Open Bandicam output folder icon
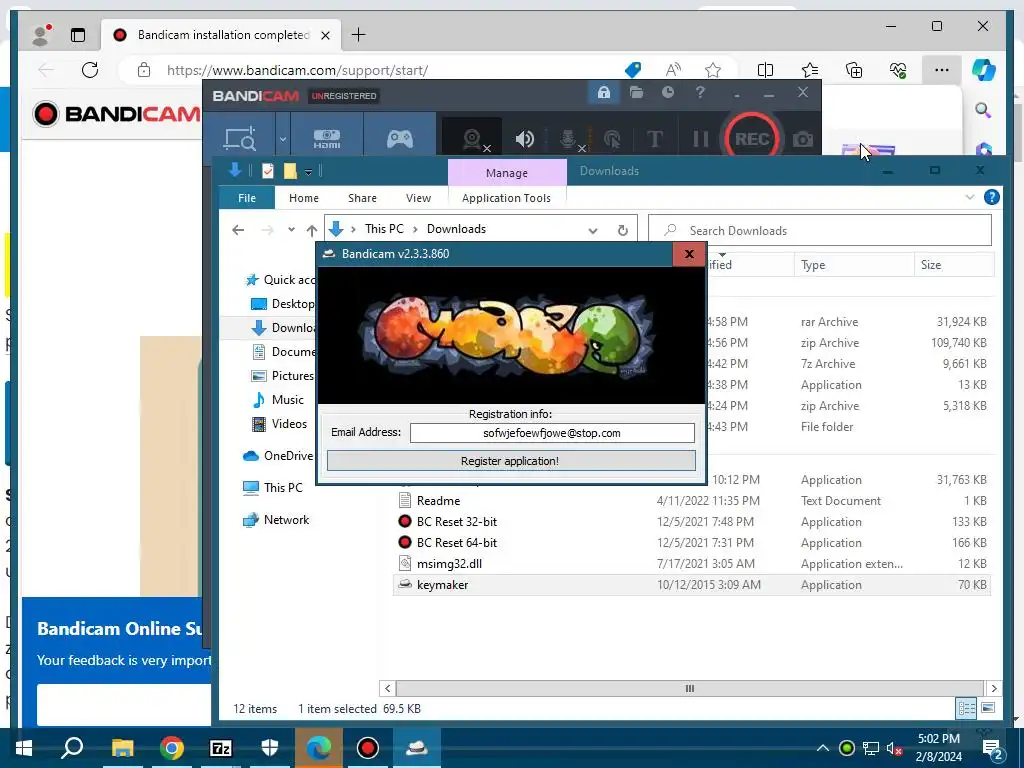This screenshot has width=1024, height=768. click(x=636, y=92)
